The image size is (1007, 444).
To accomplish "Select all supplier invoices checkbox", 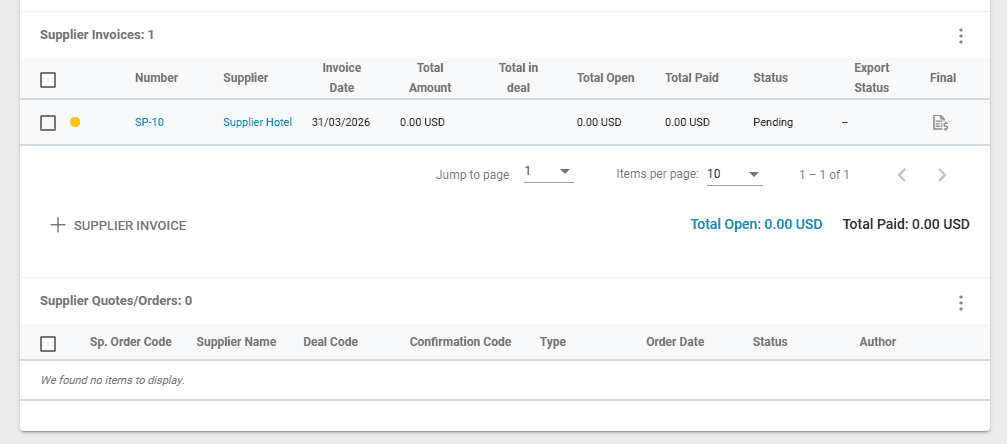I will [x=48, y=80].
